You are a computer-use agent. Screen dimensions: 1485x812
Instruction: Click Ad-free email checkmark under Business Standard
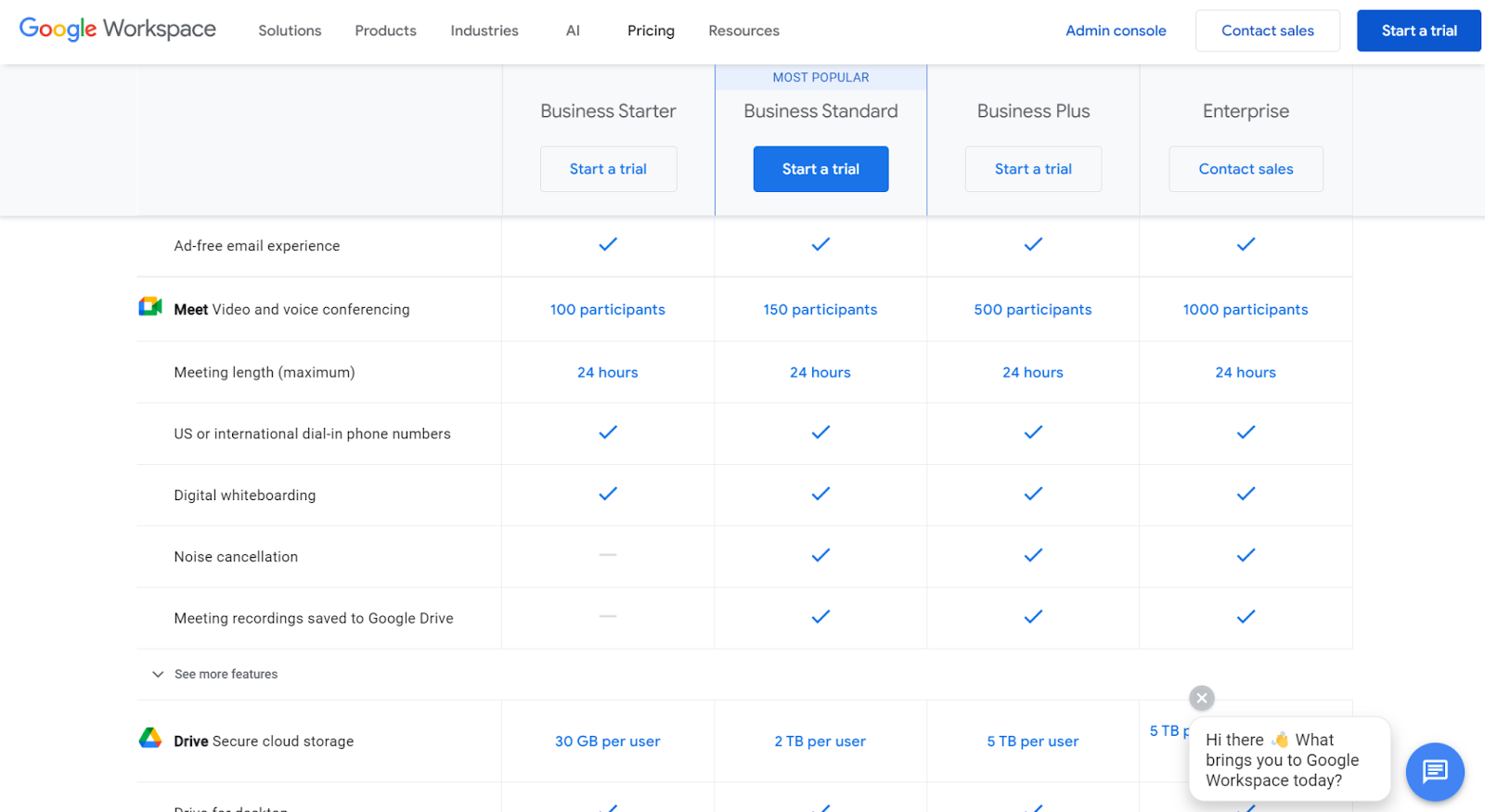click(x=820, y=244)
